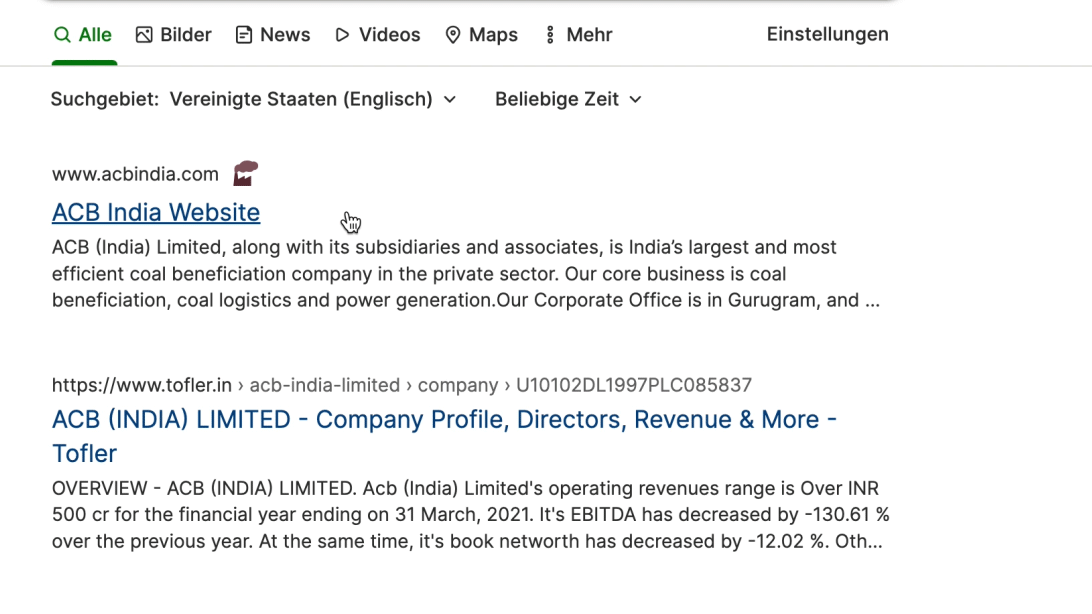Switch to the News tab
The image size is (1092, 614).
coord(273,35)
